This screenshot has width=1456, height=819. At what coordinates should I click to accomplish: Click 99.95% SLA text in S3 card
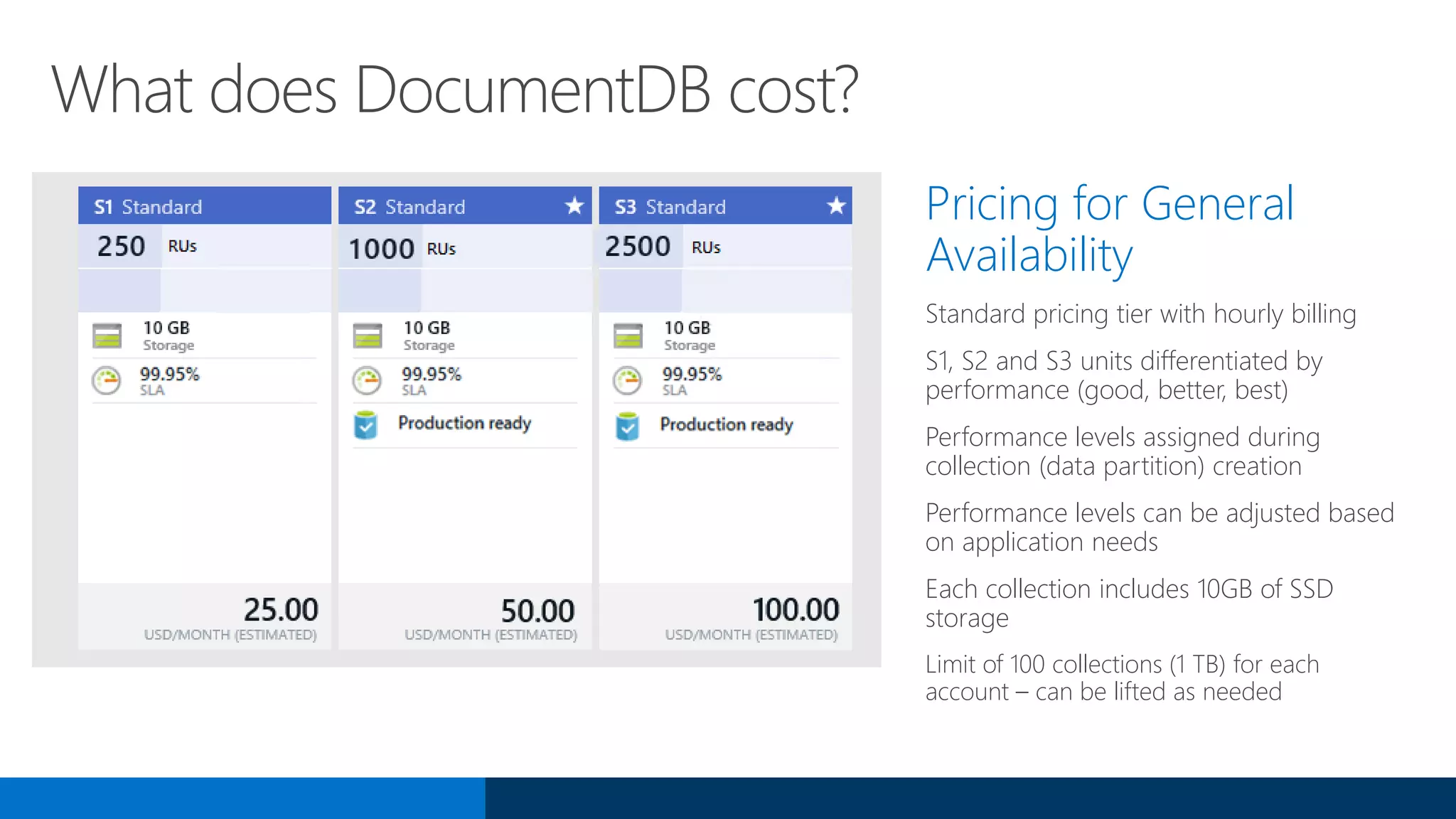tap(692, 381)
